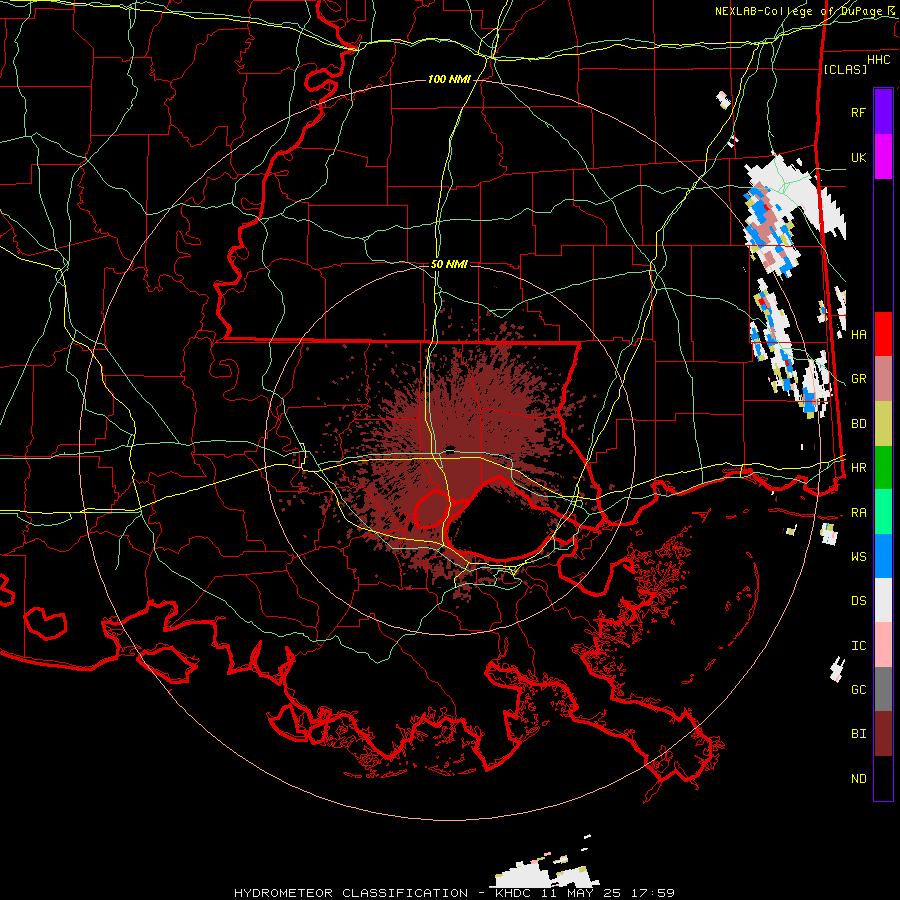Click the WS legend label
This screenshot has width=900, height=900.
pos(858,557)
